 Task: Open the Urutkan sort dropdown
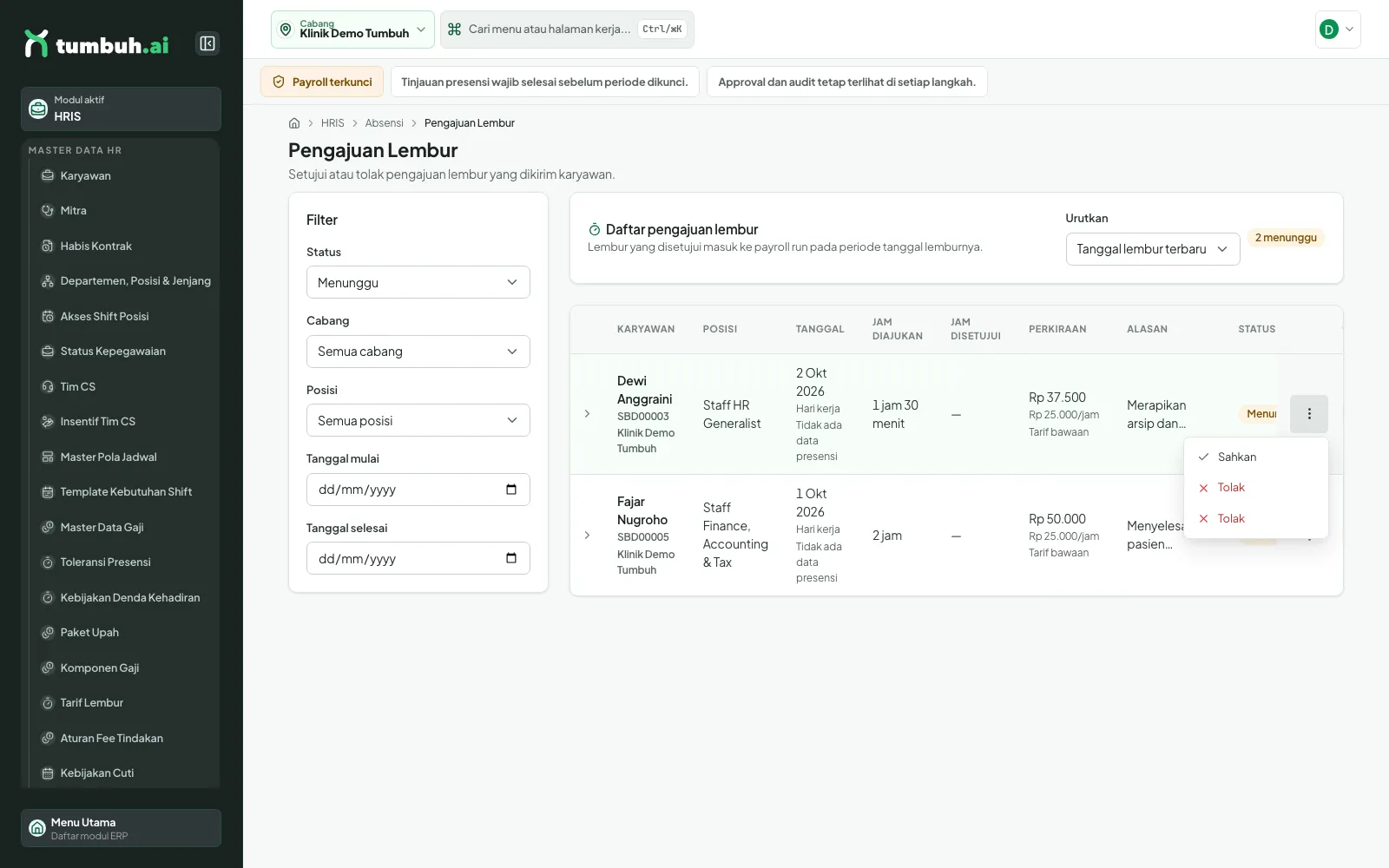[1153, 249]
